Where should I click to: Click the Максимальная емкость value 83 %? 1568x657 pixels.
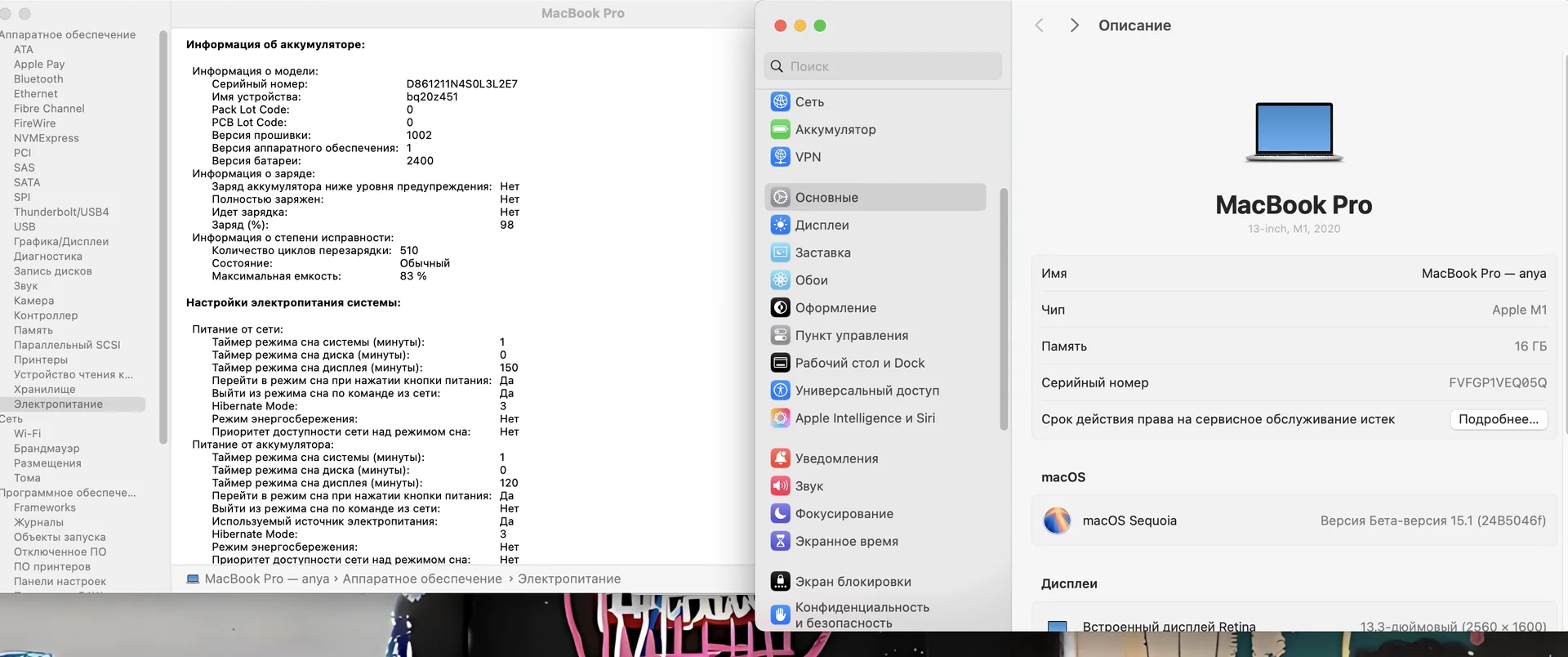413,276
